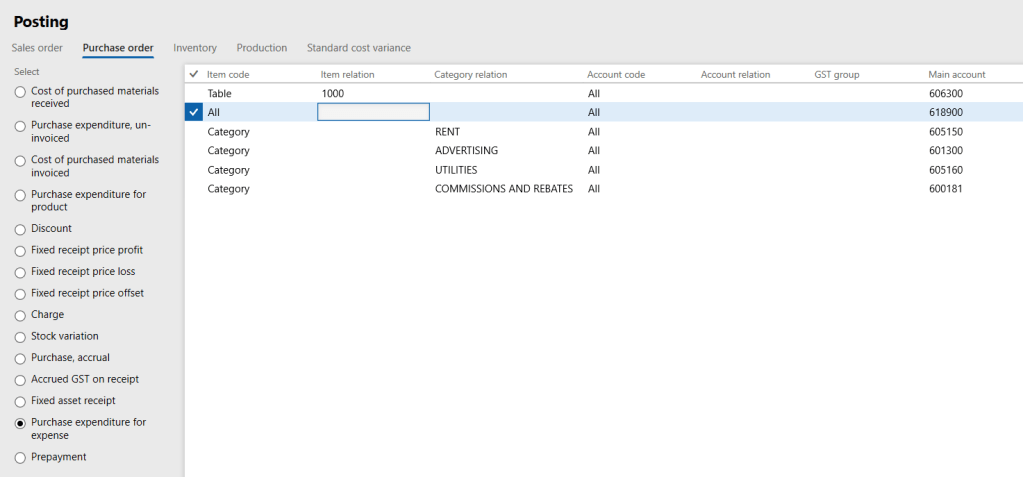Screen dimensions: 1023x477
Task: Switch to the Sales order tab
Action: coord(37,48)
